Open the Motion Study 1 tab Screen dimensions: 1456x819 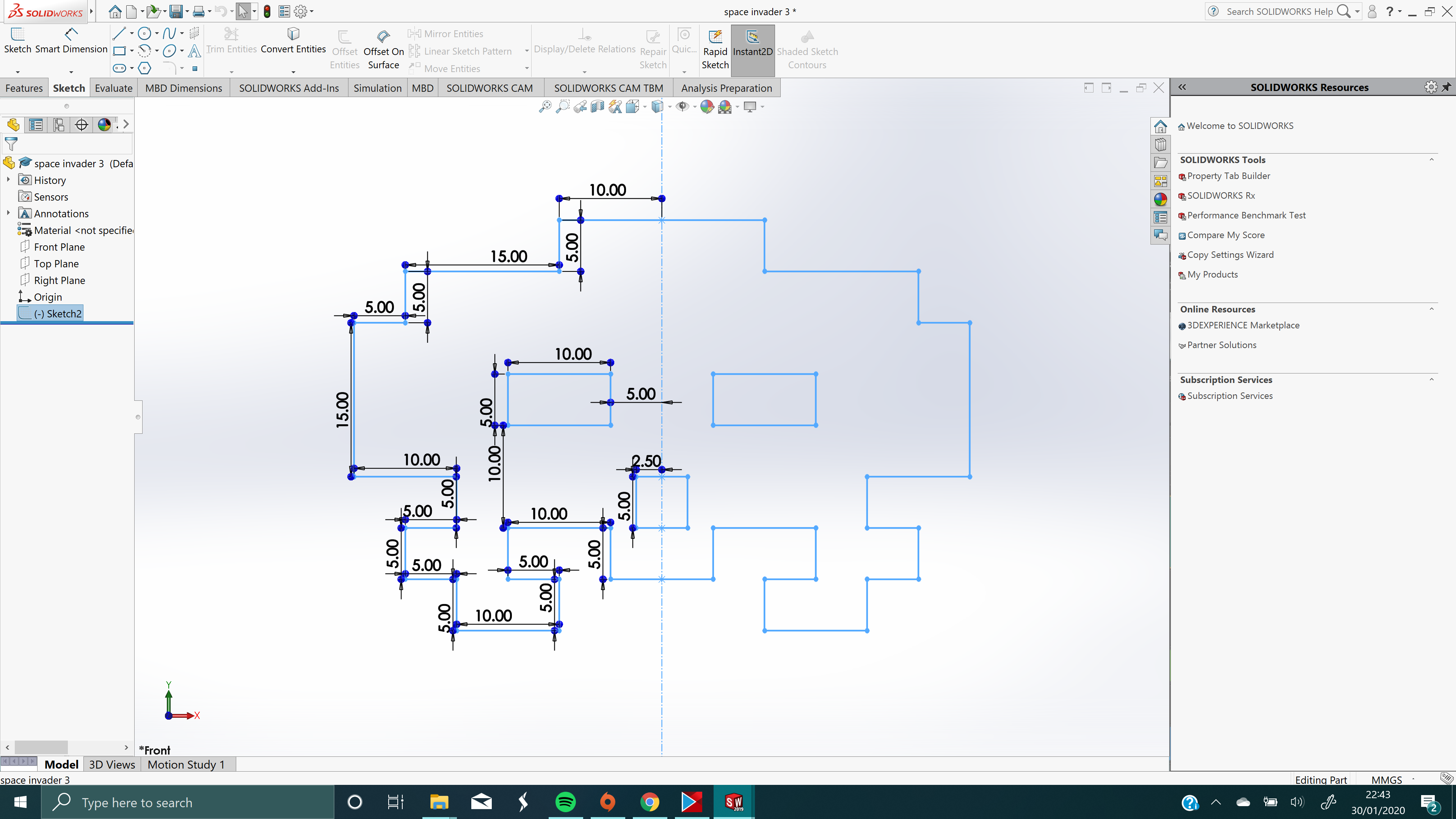coord(186,764)
